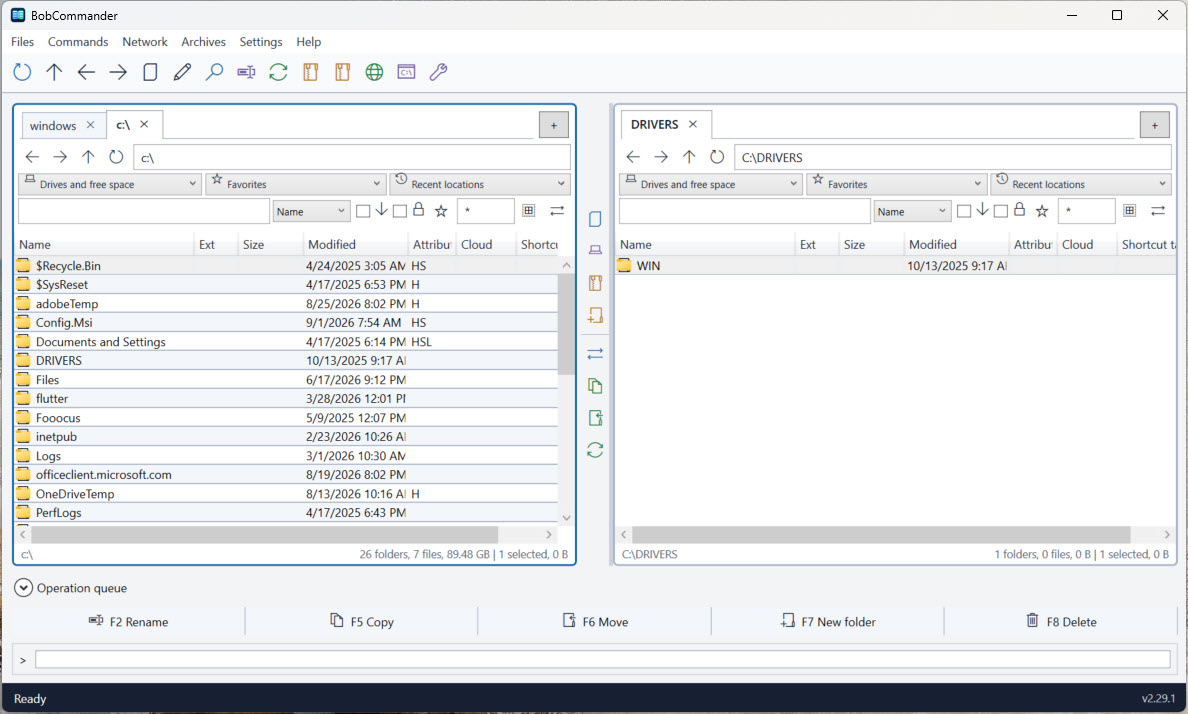Close the windows tab in left panel
This screenshot has width=1188, height=714.
(90, 125)
